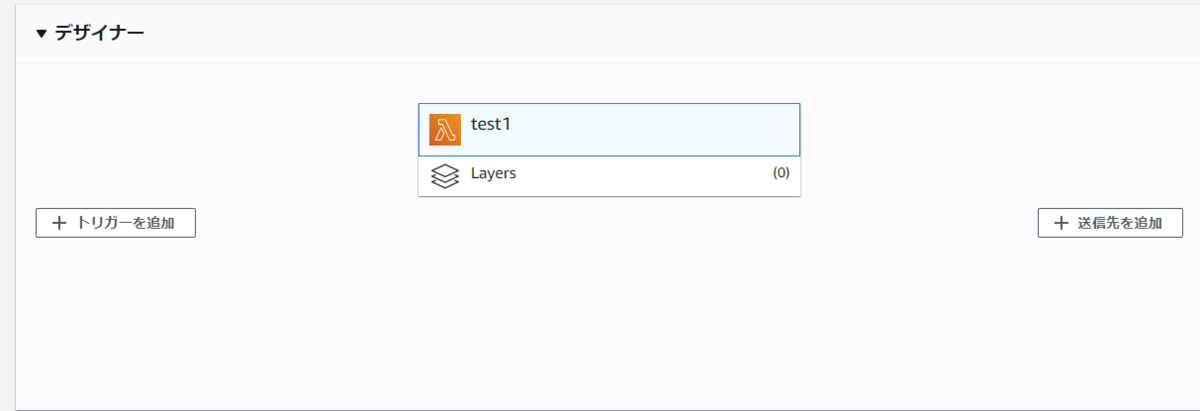Select the test1 function name
Viewport: 1200px width, 411px height.
(491, 125)
